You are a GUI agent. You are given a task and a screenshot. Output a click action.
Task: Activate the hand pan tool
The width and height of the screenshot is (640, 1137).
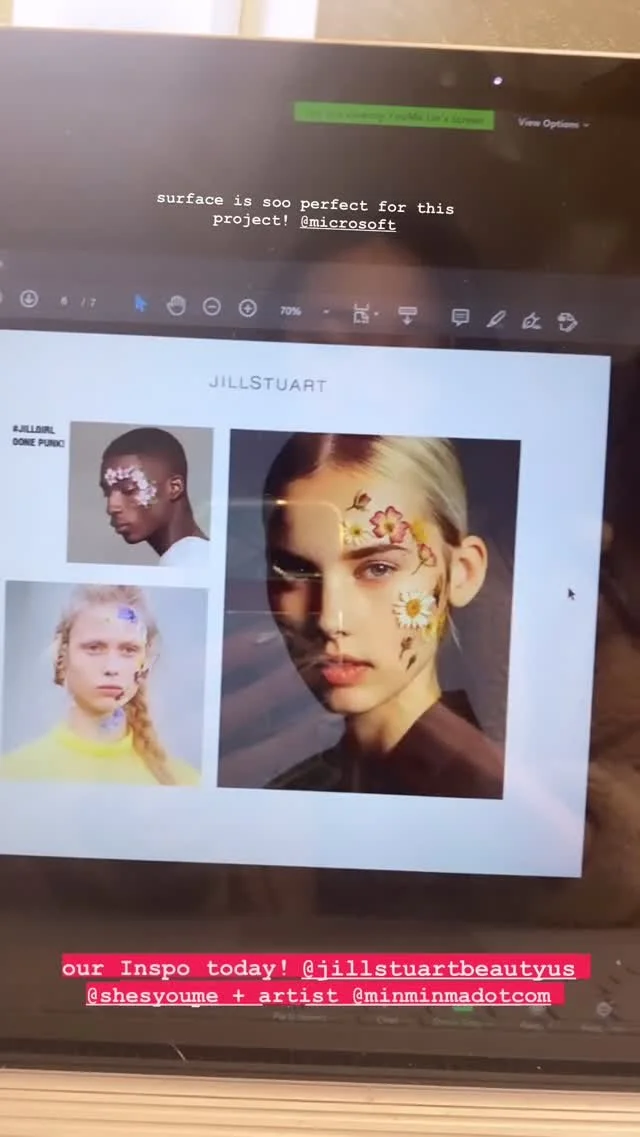click(x=176, y=305)
